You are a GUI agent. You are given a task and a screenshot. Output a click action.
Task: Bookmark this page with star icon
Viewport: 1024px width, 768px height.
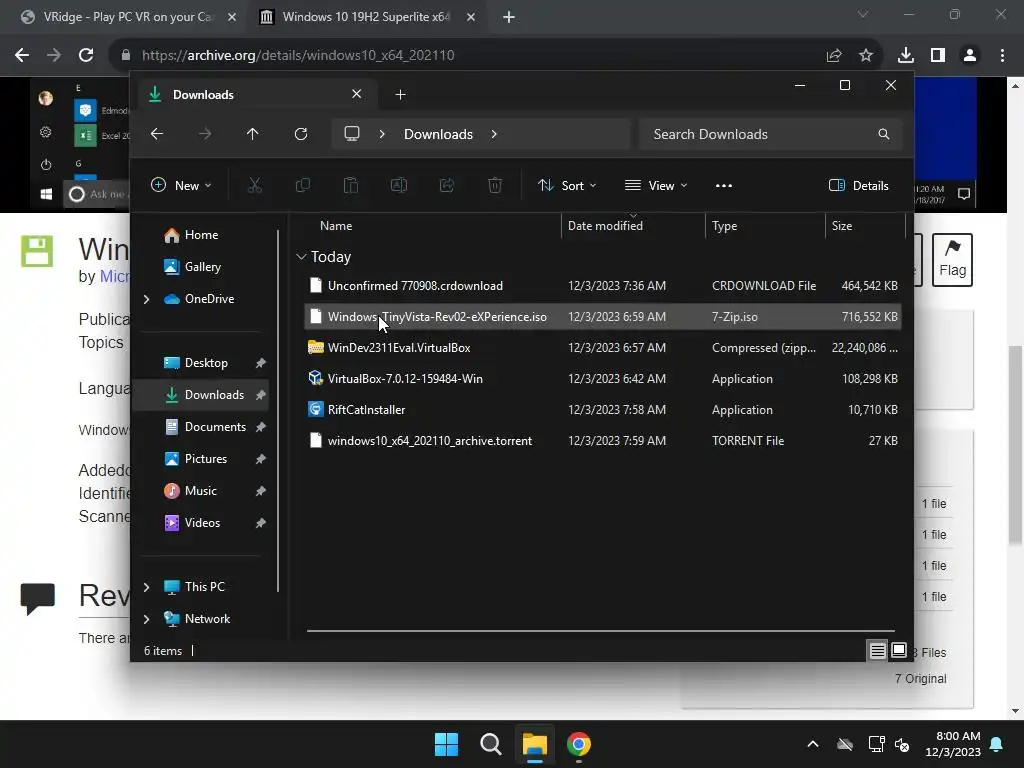click(x=866, y=55)
